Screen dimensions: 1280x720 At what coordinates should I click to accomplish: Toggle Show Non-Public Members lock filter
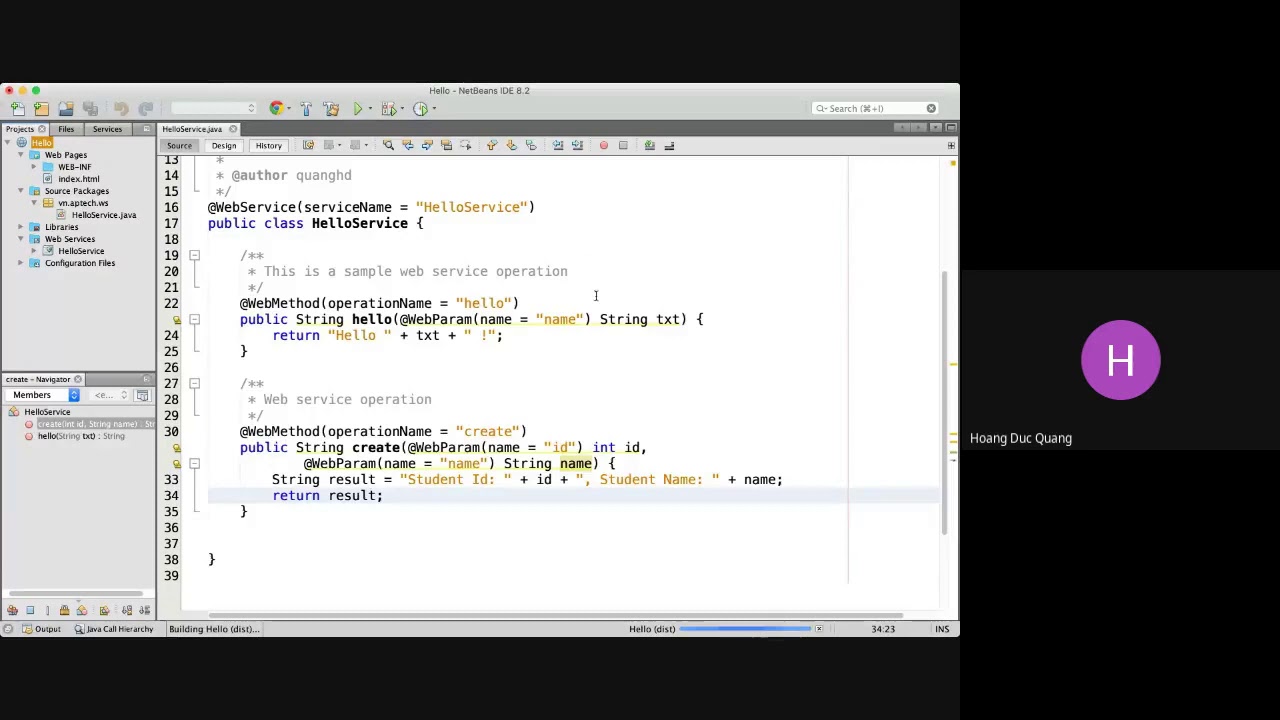click(64, 610)
